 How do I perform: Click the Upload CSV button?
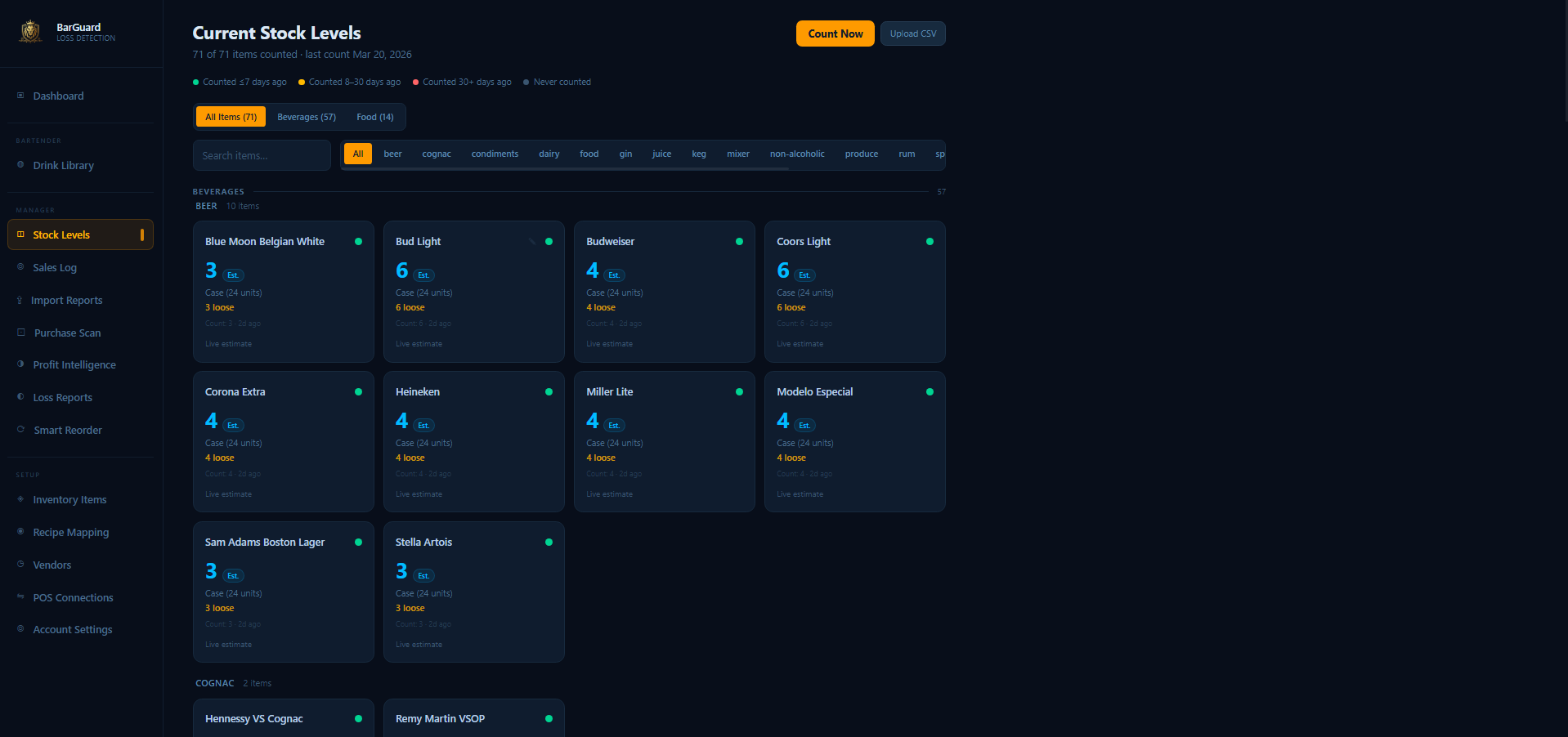point(912,33)
